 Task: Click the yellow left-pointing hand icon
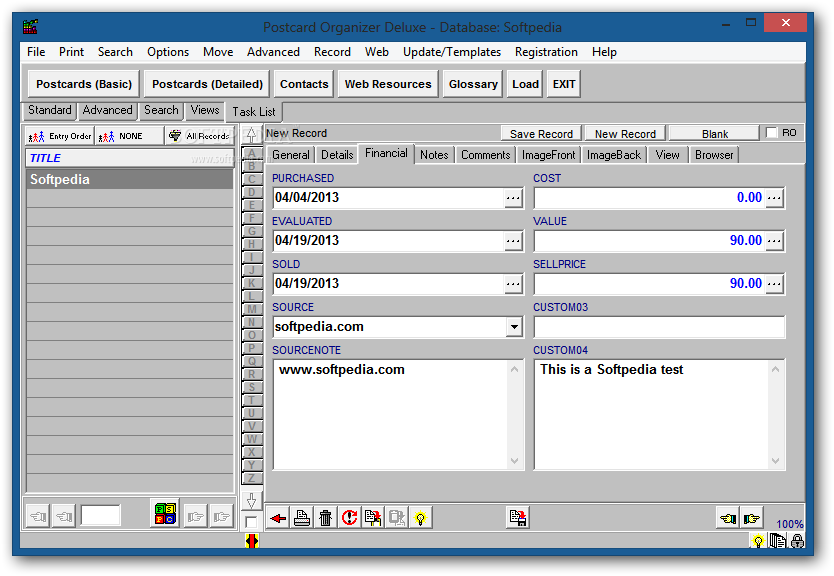pyautogui.click(x=728, y=518)
